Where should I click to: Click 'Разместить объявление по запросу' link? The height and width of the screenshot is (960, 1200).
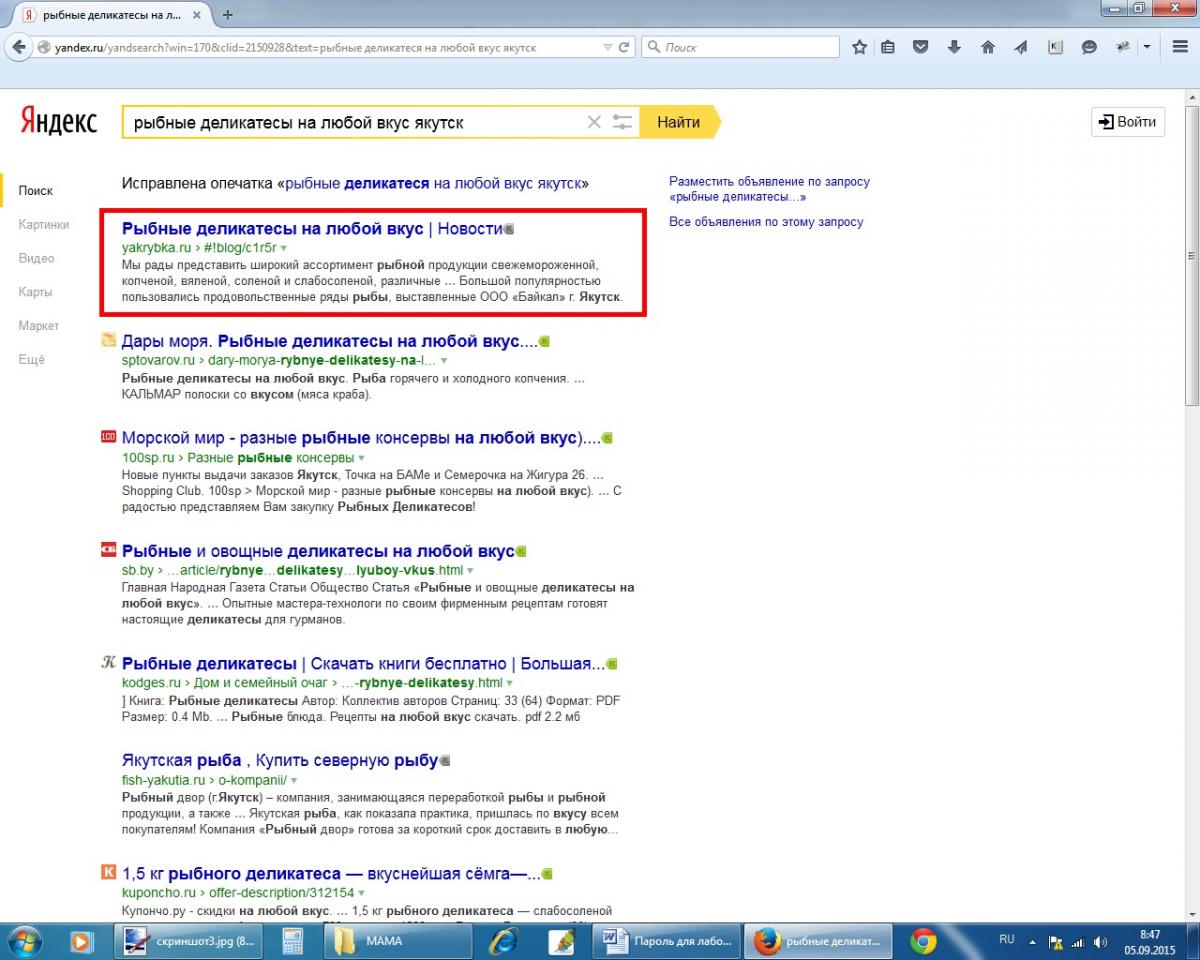coord(769,189)
